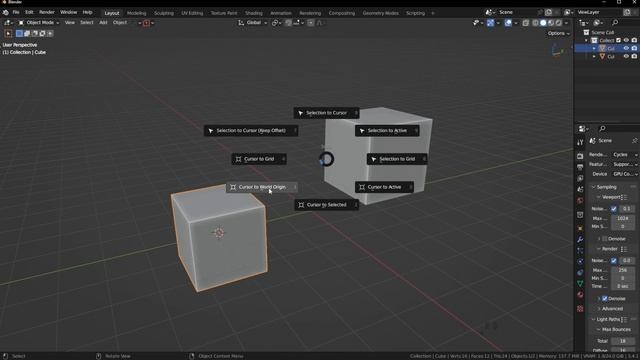Open the Modifier wrench properties tab icon
This screenshot has height=360, width=640.
(x=580, y=239)
